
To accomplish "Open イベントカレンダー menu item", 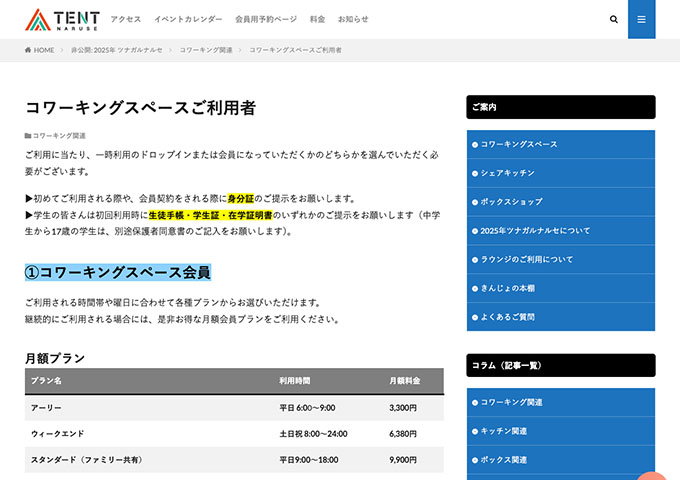I will [188, 19].
